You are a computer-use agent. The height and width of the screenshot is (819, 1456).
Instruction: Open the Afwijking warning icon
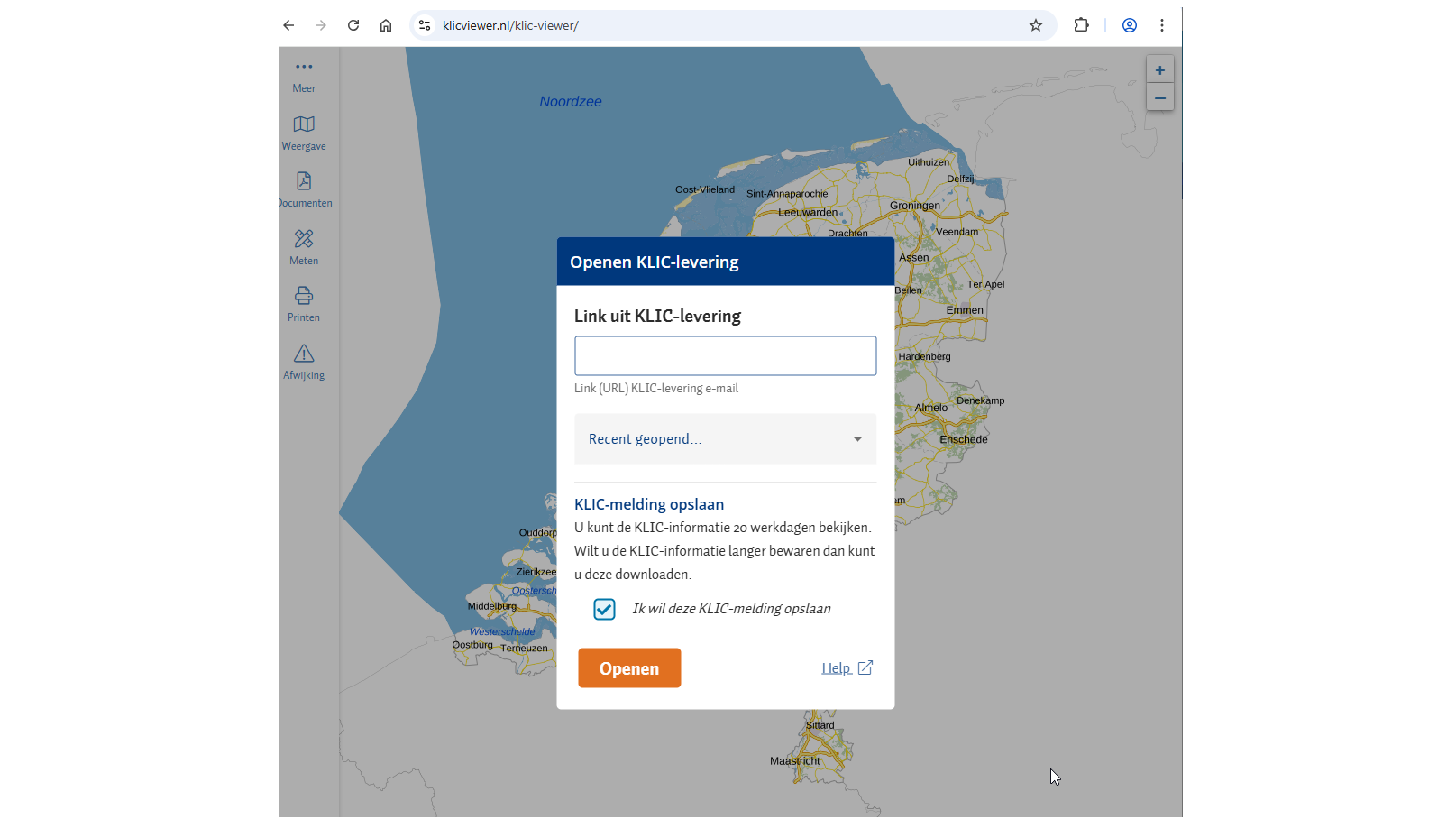pyautogui.click(x=304, y=354)
